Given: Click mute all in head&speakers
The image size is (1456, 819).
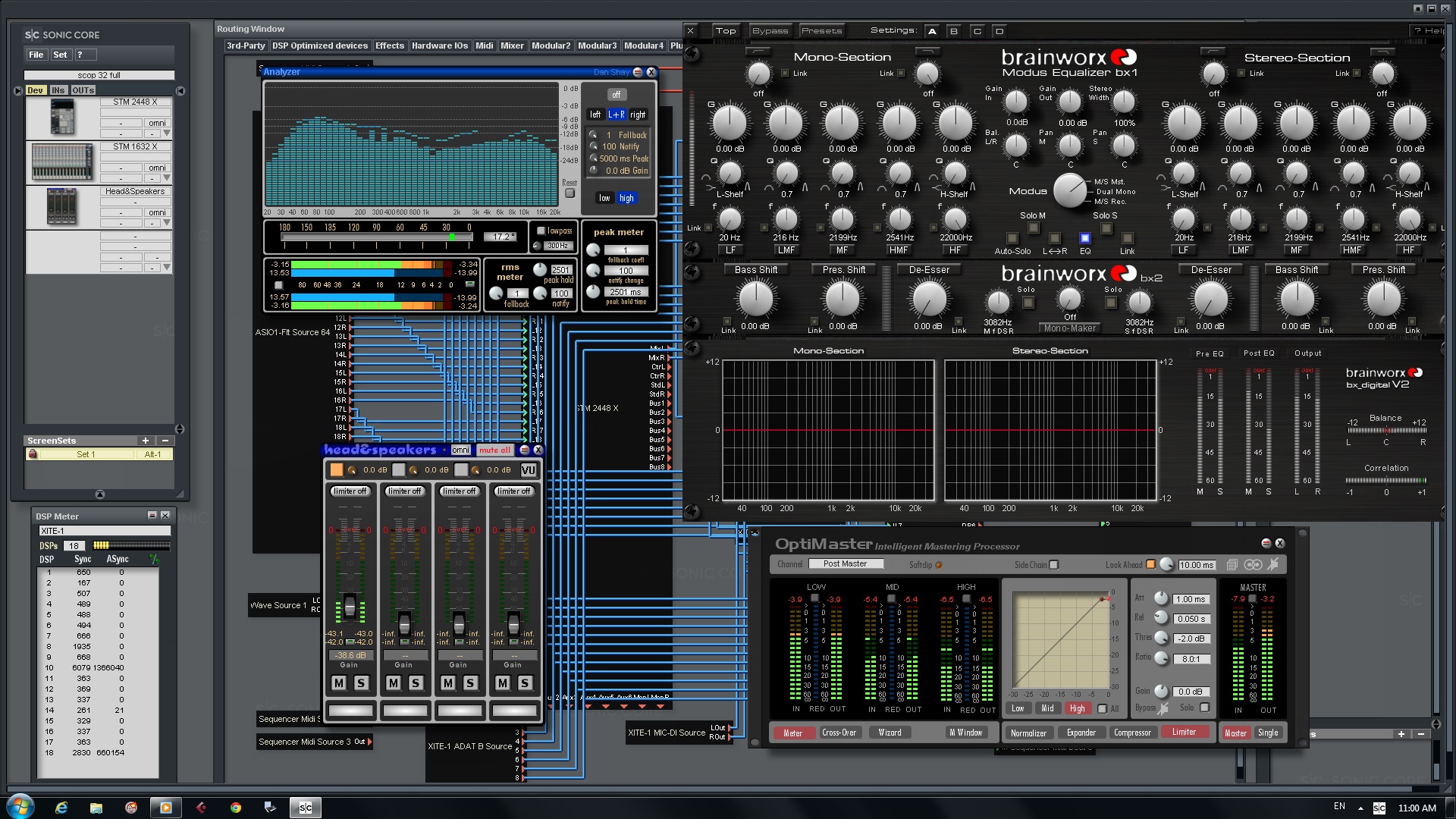Looking at the screenshot, I should tap(495, 450).
